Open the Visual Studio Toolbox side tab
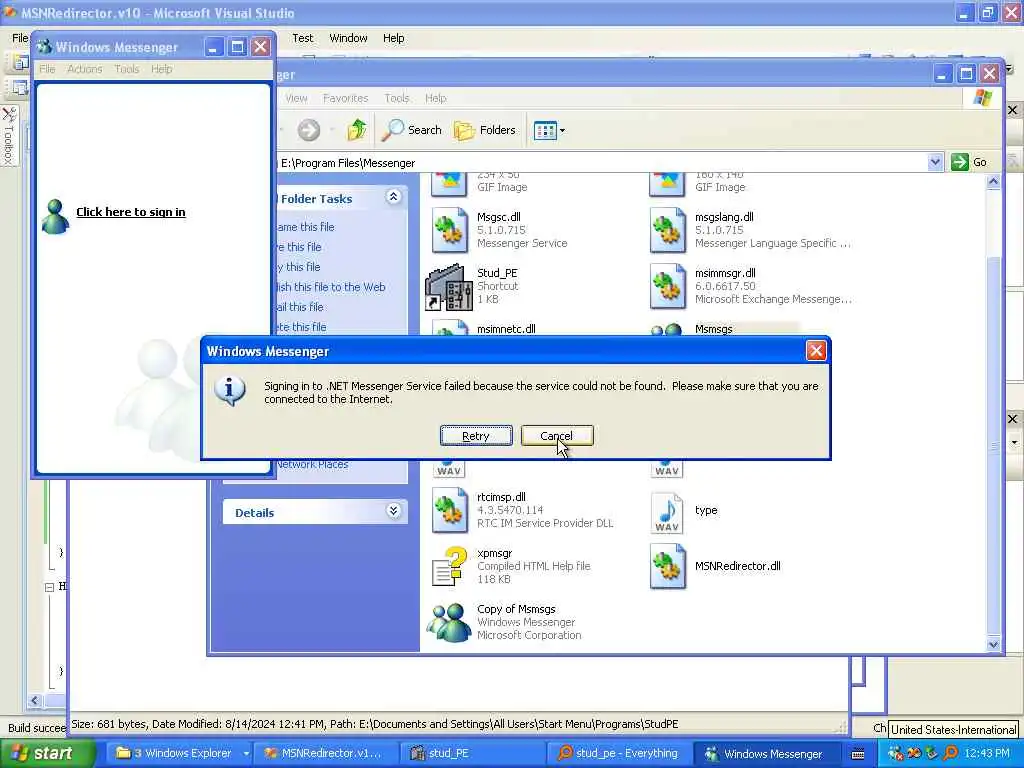The width and height of the screenshot is (1024, 768). click(x=8, y=136)
